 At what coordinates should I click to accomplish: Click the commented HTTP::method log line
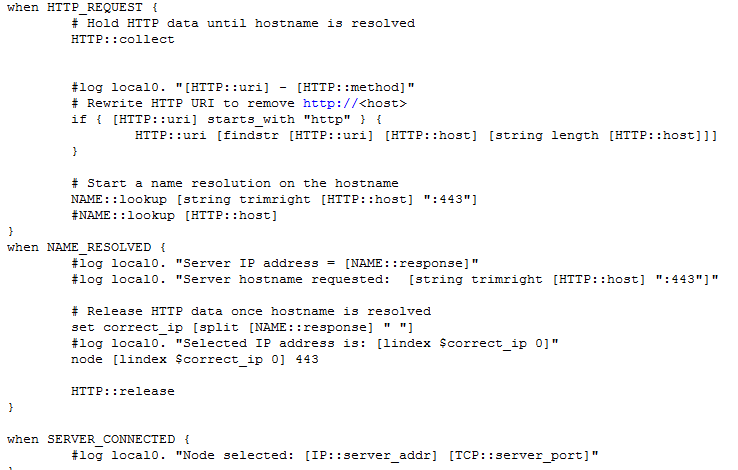coord(243,88)
